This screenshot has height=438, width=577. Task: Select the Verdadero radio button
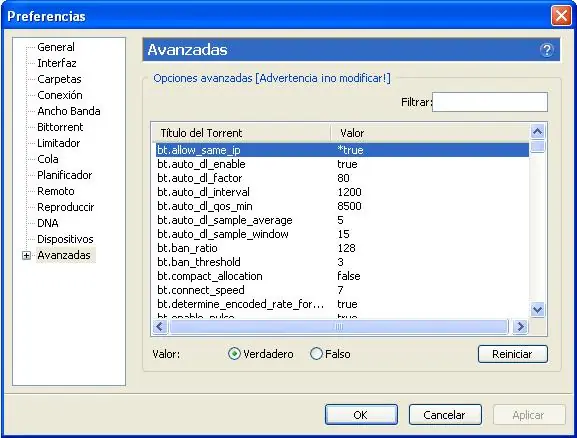[234, 354]
